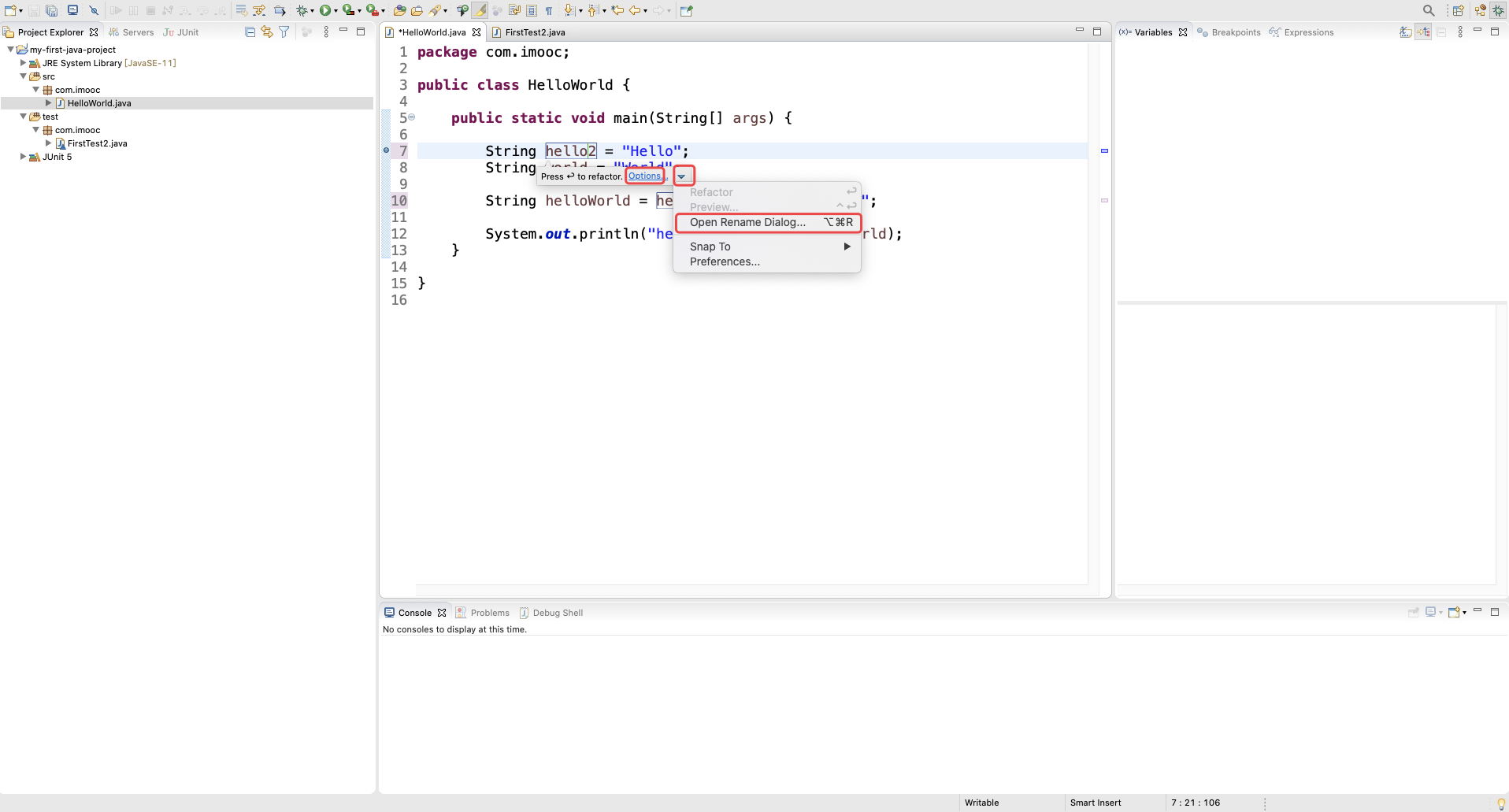Collapse the my-first-java-project tree node

point(10,50)
